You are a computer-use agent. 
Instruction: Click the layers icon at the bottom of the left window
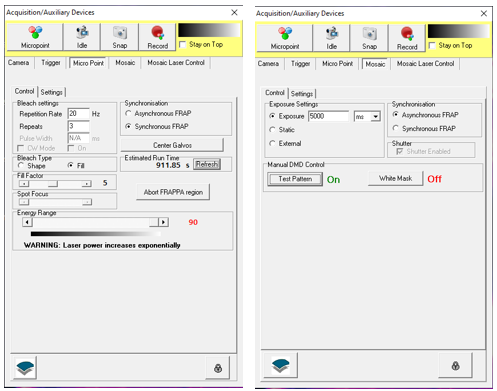pyautogui.click(x=25, y=367)
